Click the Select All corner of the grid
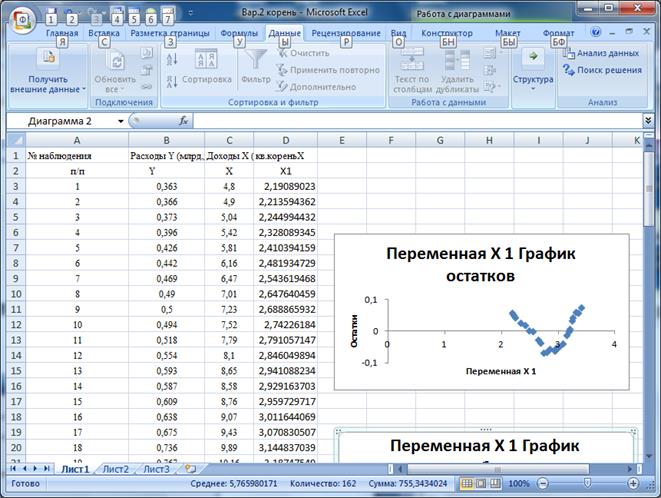Image resolution: width=661 pixels, height=498 pixels. (16, 140)
